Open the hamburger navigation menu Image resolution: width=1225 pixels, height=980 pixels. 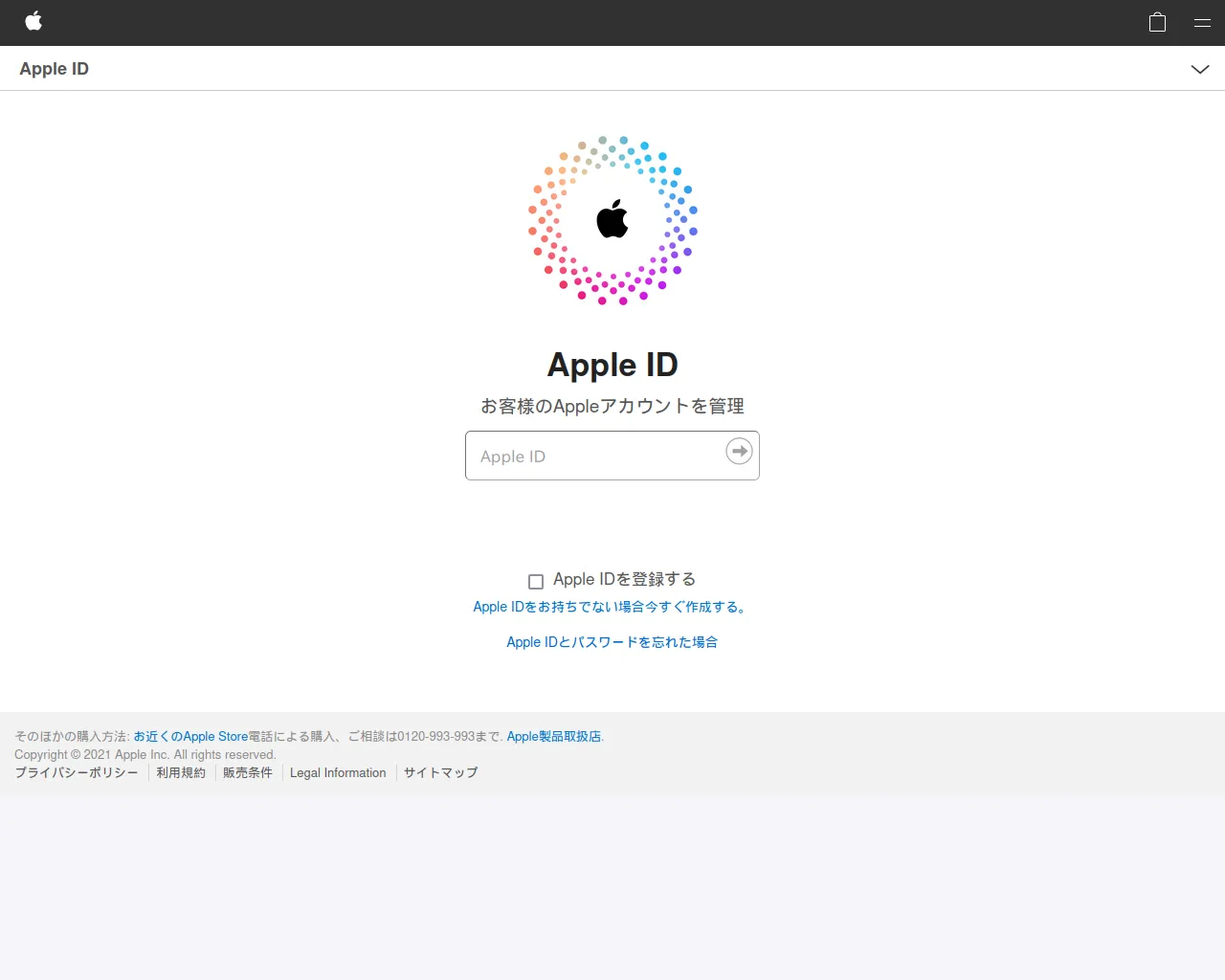click(x=1200, y=22)
